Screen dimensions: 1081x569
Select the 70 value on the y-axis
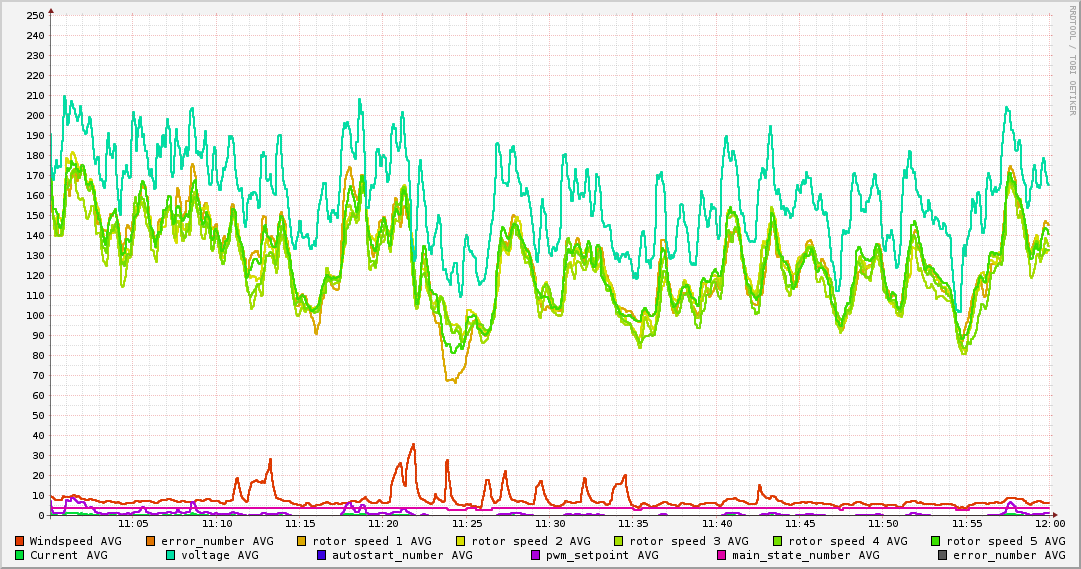tap(39, 376)
